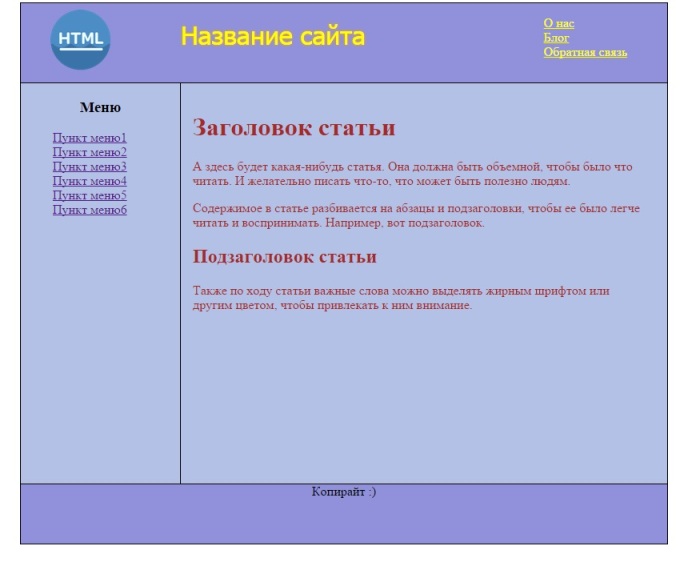Go to the "Блог" header link
The height and width of the screenshot is (562, 680).
click(556, 38)
